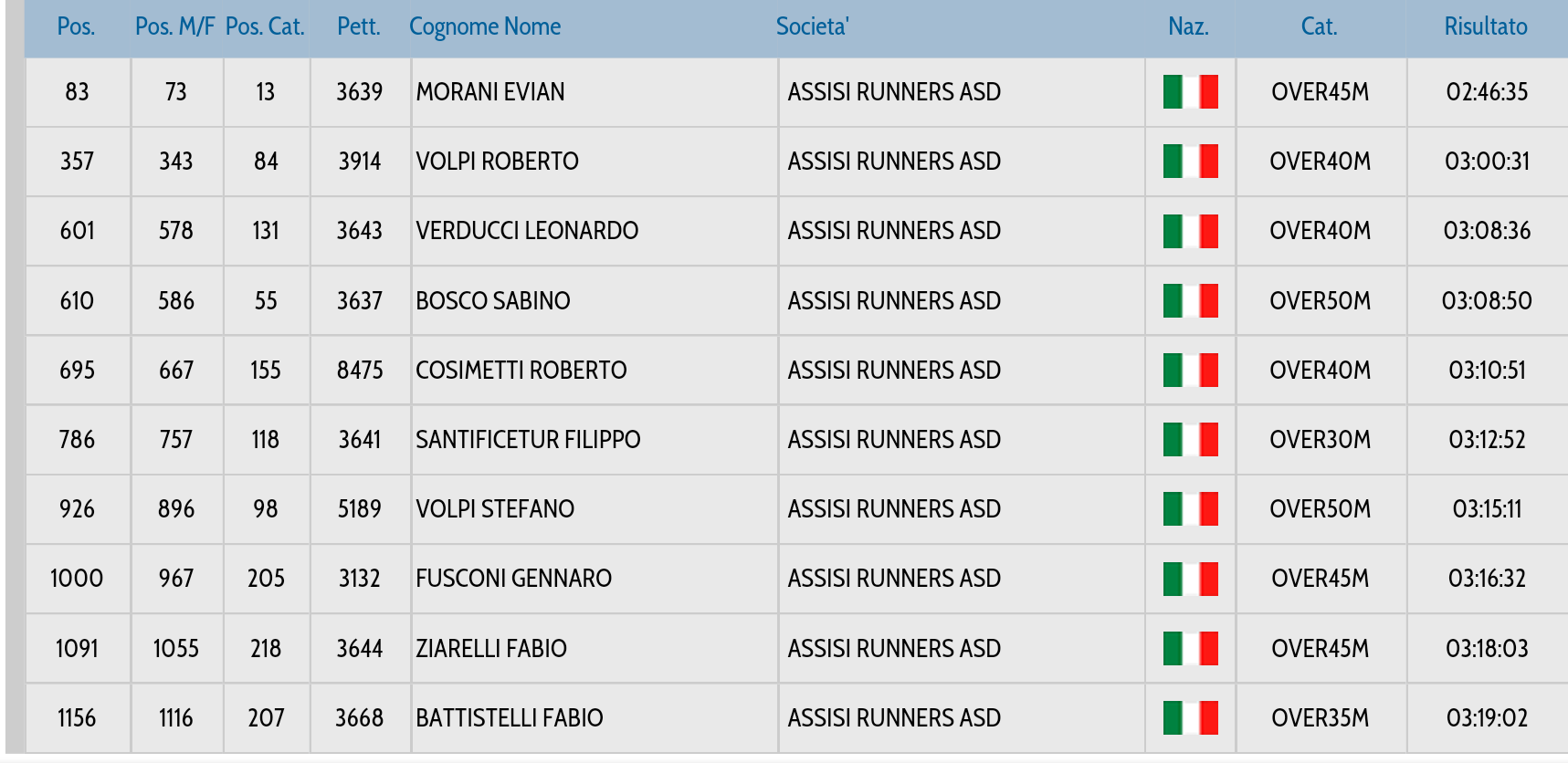Sort table by Risultato column header

tap(1486, 26)
